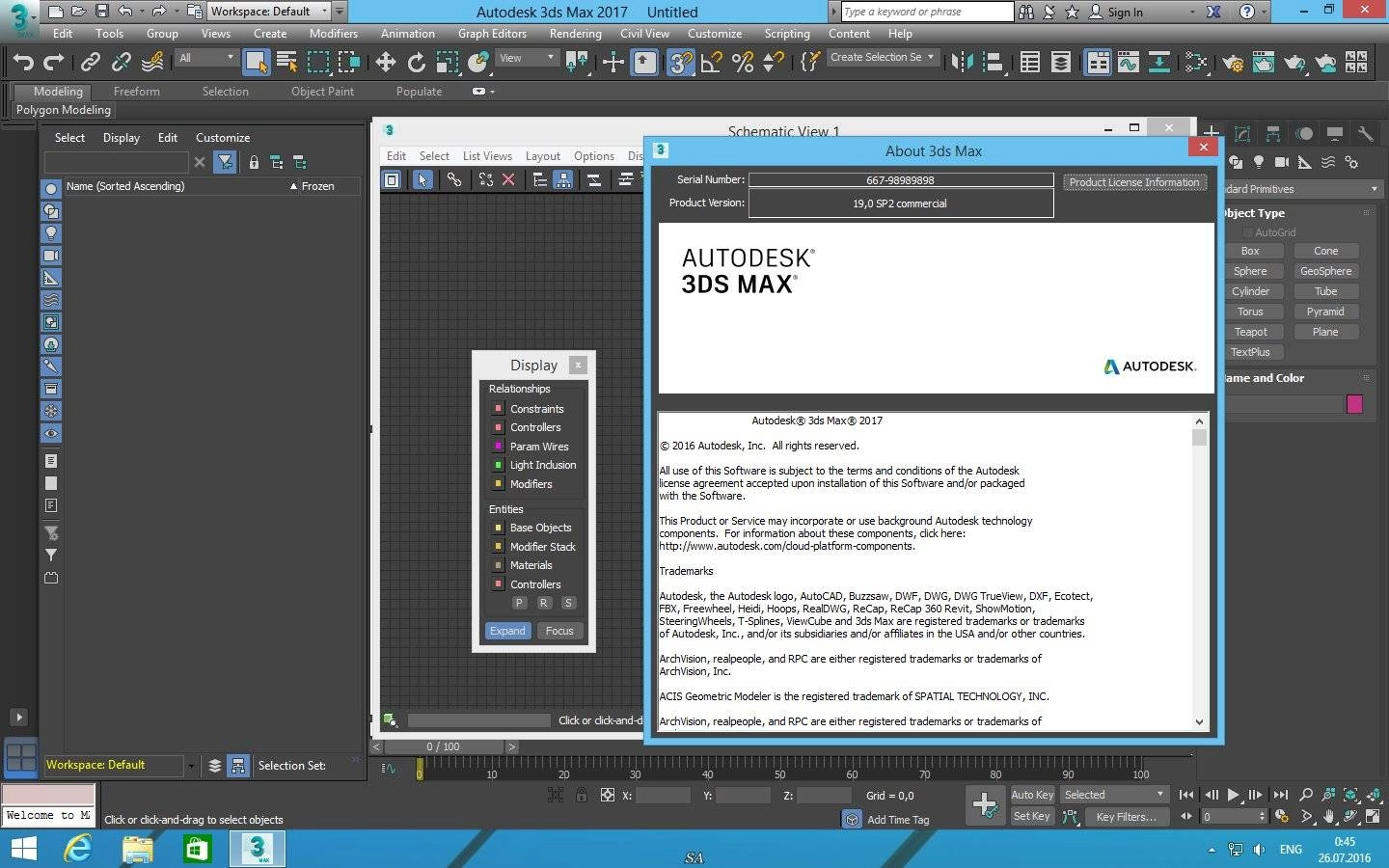
Task: Toggle display filter icon in Scene Explorer
Action: (x=225, y=162)
